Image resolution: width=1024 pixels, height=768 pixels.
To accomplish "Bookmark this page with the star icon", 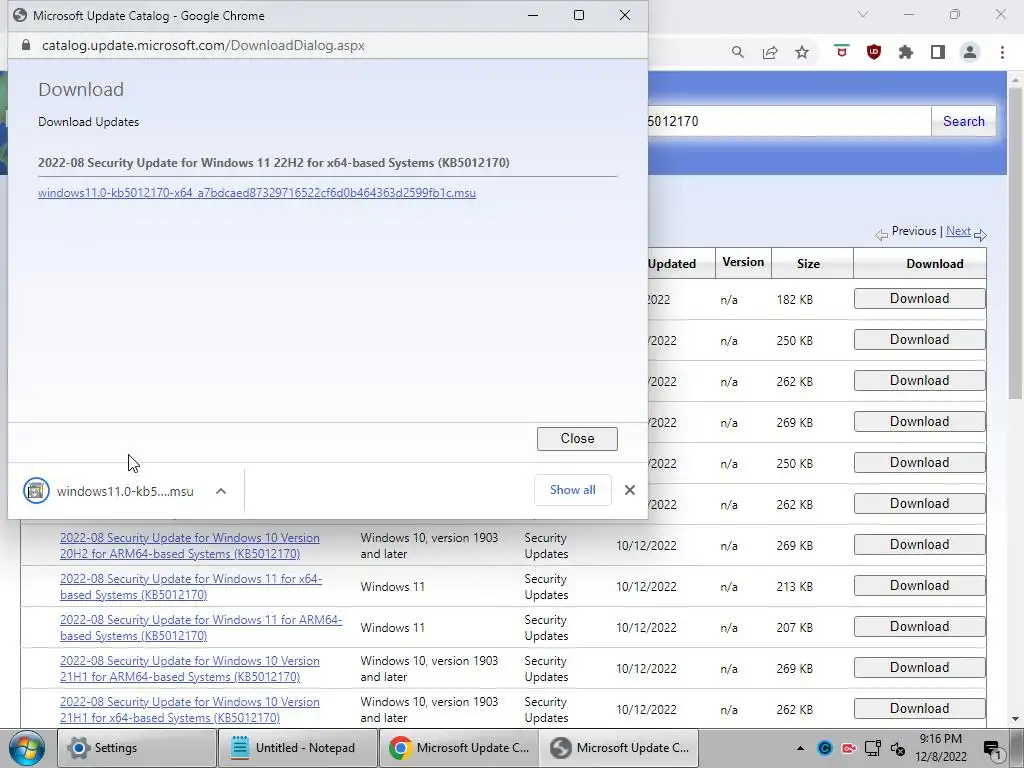I will (802, 52).
